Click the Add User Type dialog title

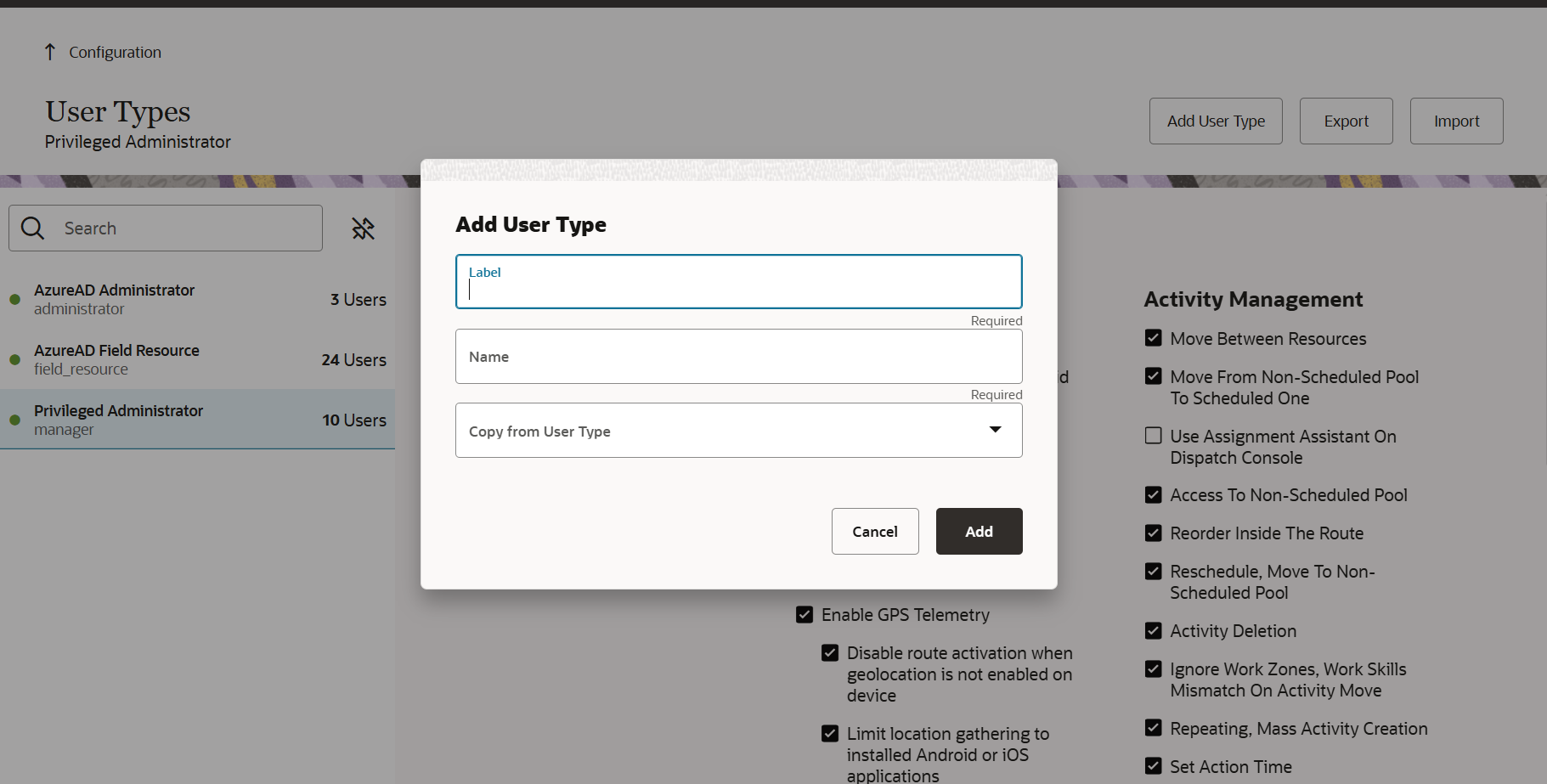[x=531, y=224]
